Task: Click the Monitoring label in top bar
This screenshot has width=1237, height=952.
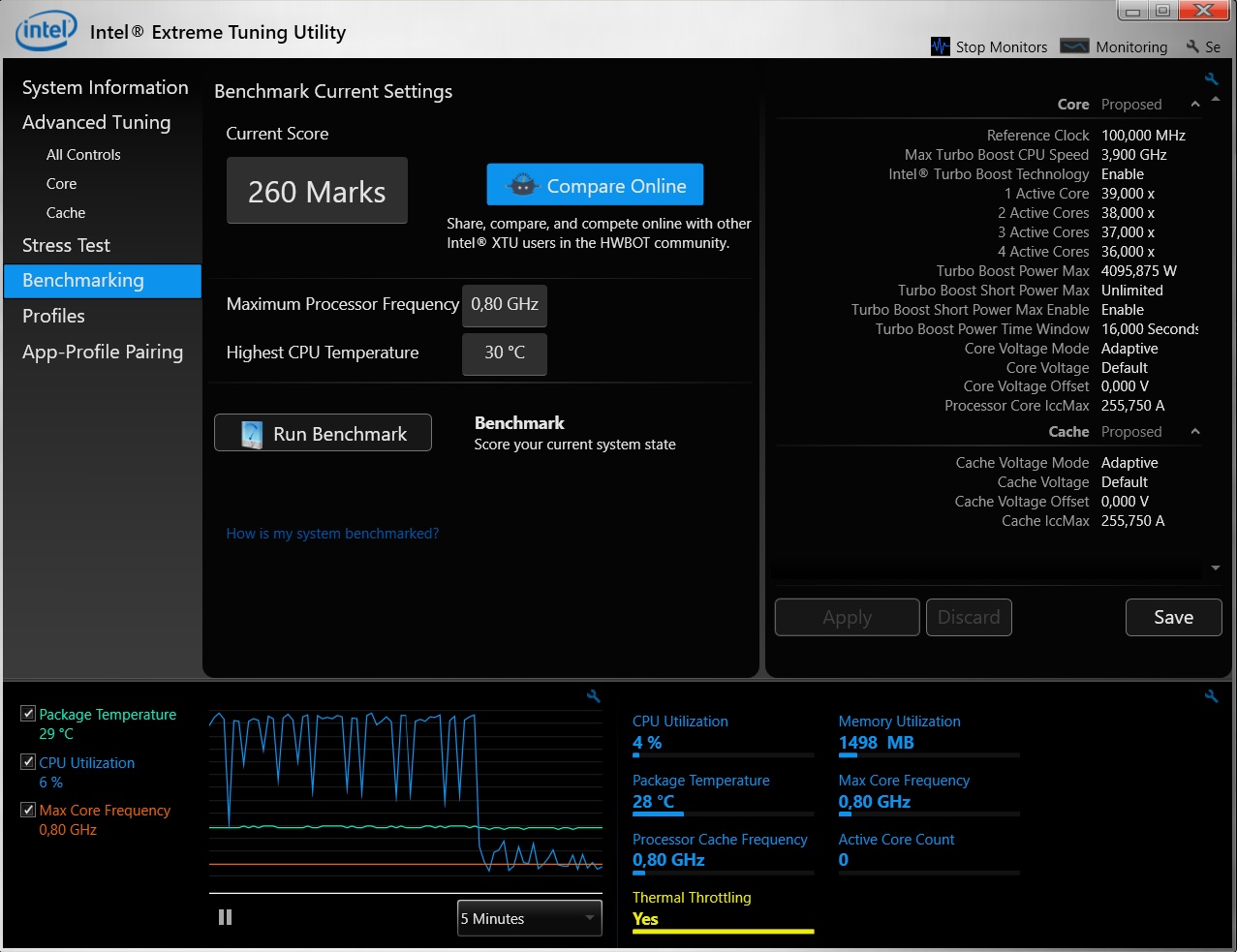Action: [1131, 46]
